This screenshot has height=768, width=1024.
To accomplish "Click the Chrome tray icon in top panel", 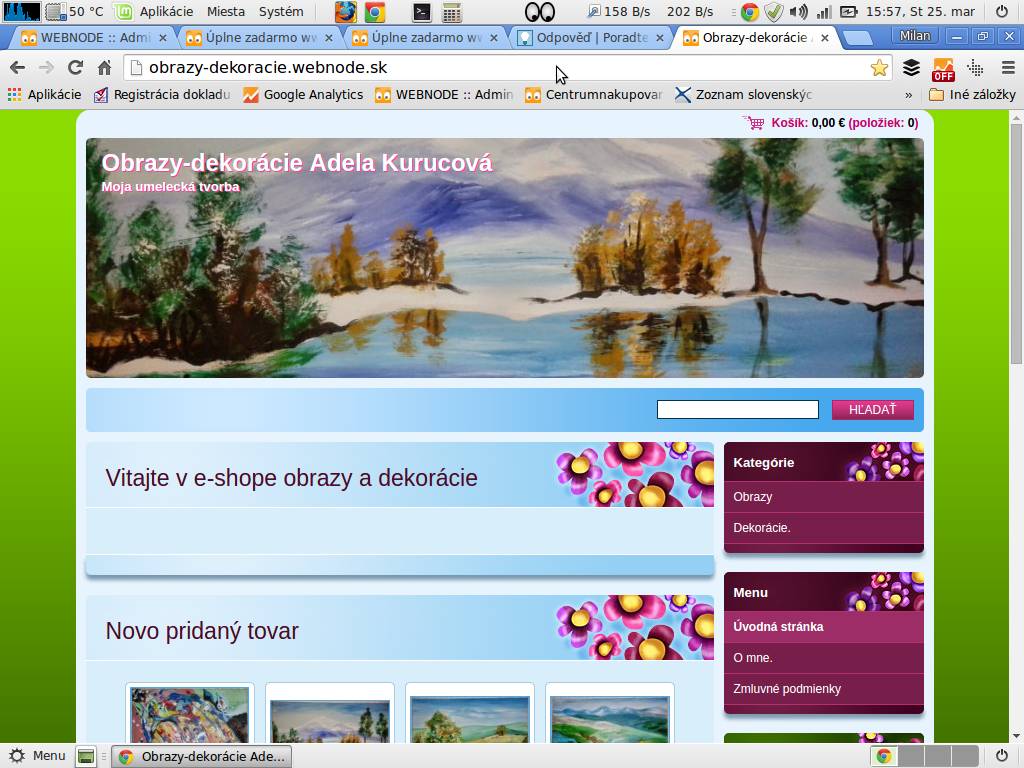I will (750, 12).
